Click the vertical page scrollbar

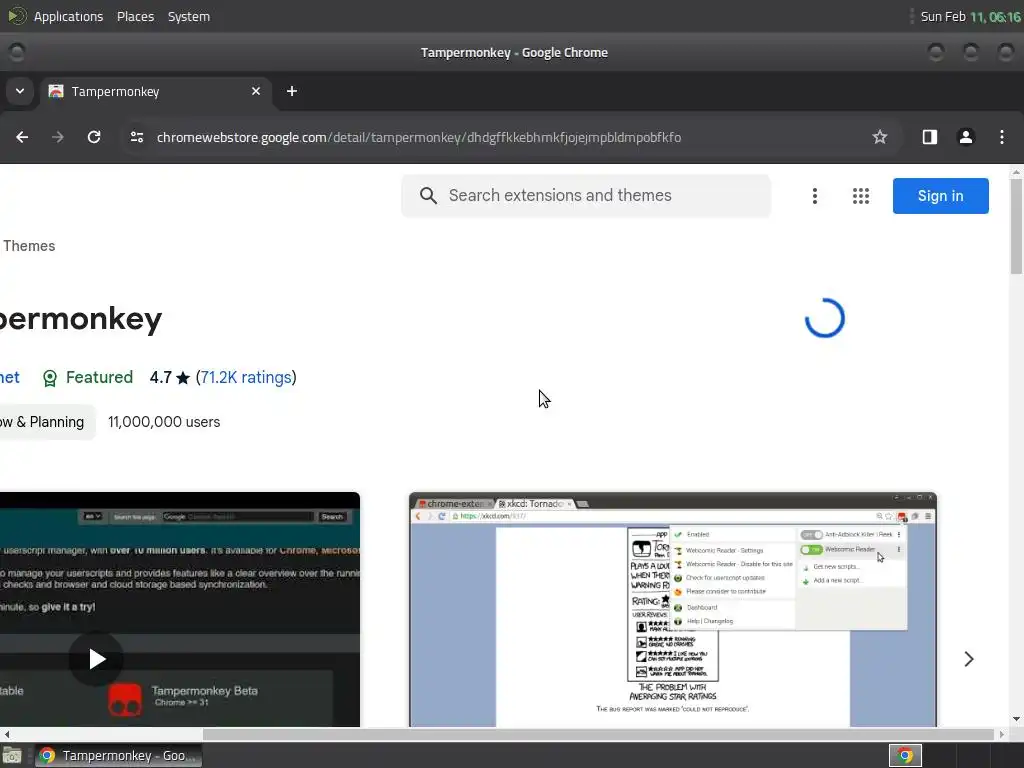click(x=1016, y=227)
